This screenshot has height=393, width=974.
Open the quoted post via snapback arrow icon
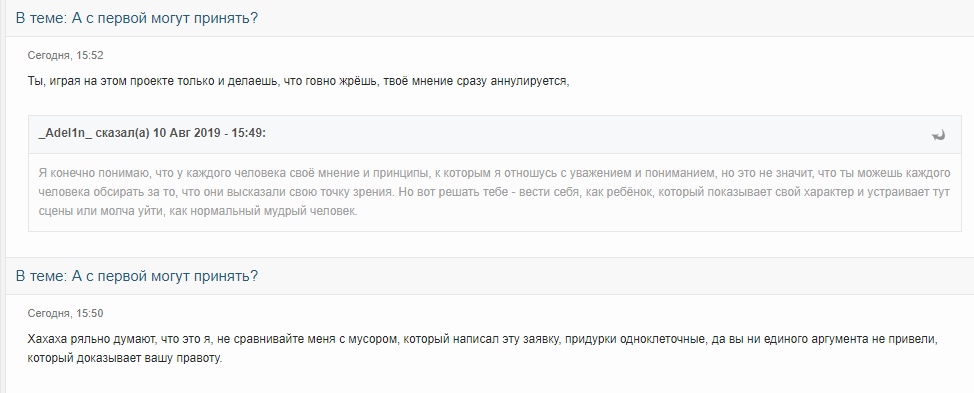coord(938,135)
